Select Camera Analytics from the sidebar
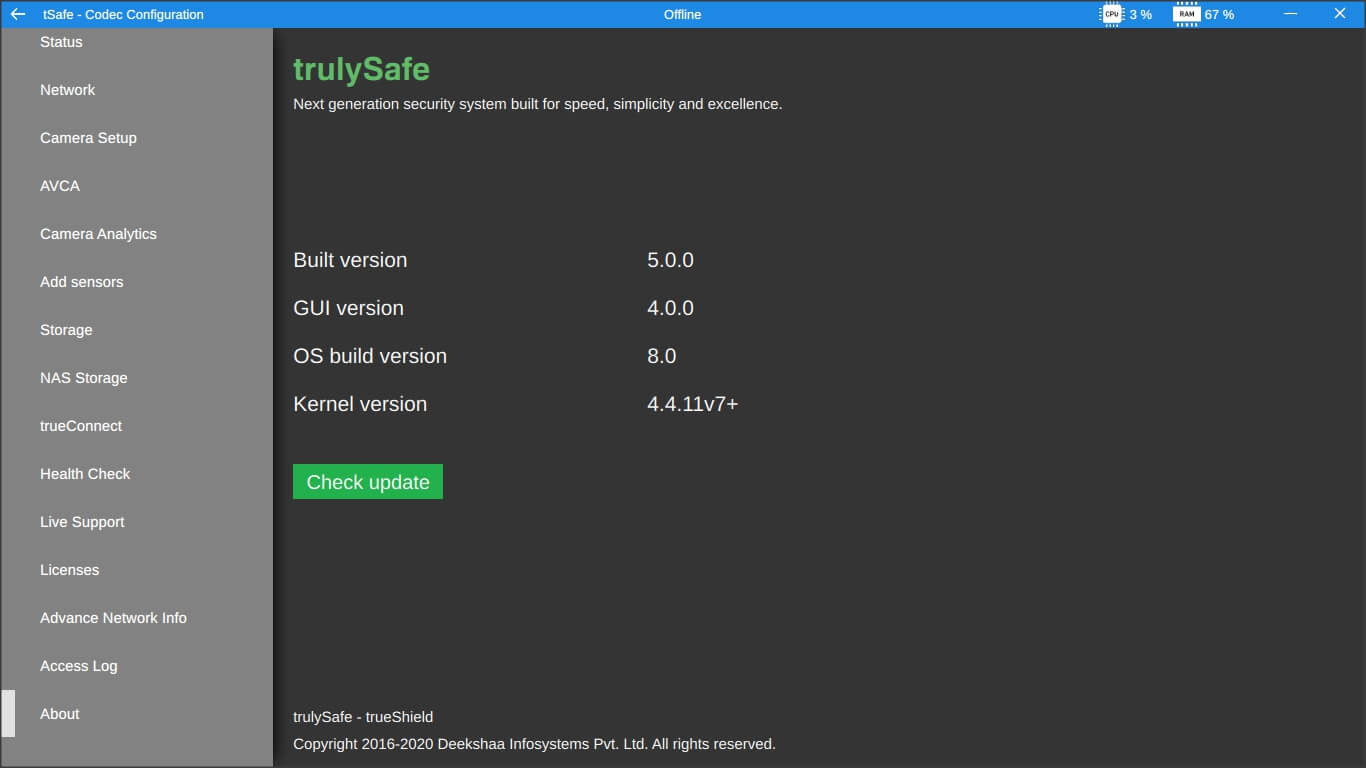1366x768 pixels. pyautogui.click(x=98, y=233)
